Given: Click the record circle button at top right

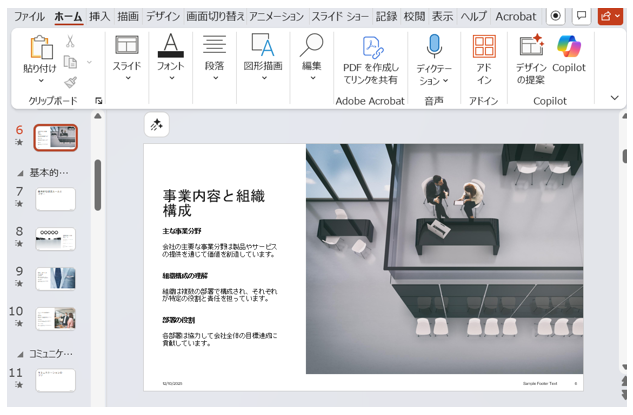Looking at the screenshot, I should [x=556, y=16].
